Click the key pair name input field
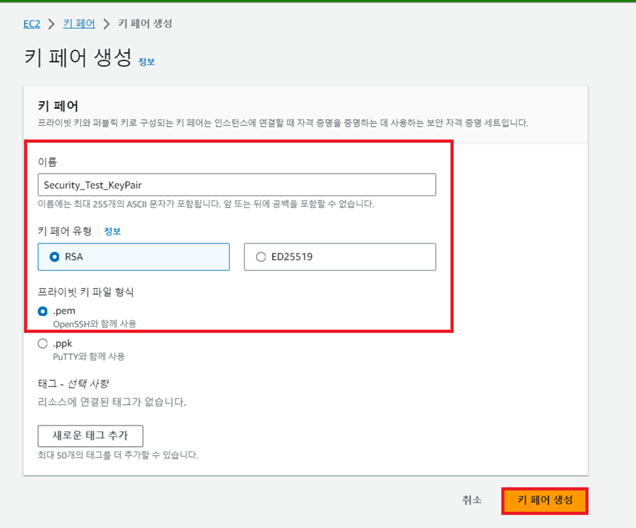 pos(237,185)
